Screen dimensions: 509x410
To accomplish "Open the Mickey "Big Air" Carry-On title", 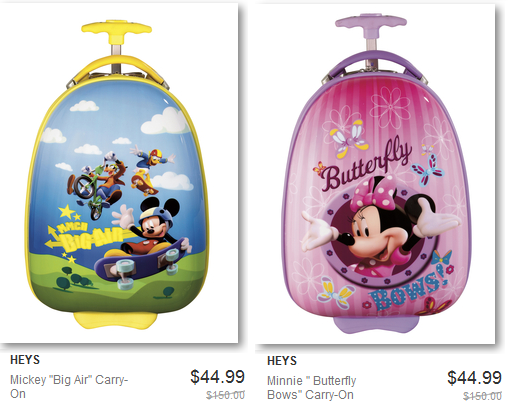I will click(69, 387).
